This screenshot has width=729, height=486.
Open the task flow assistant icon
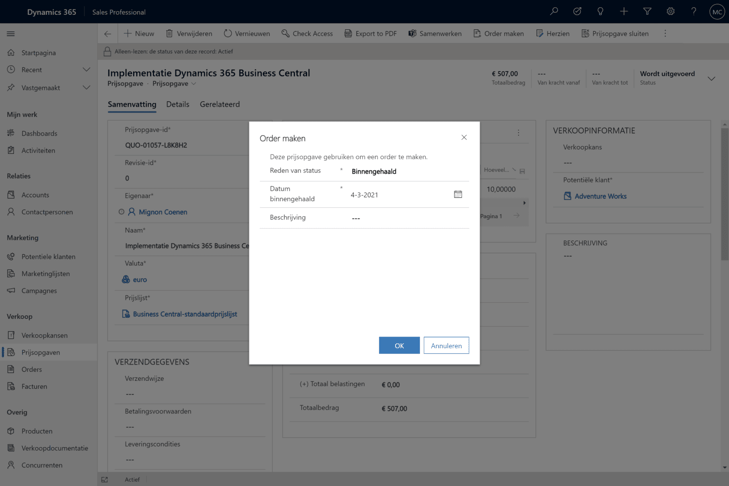[x=577, y=11]
